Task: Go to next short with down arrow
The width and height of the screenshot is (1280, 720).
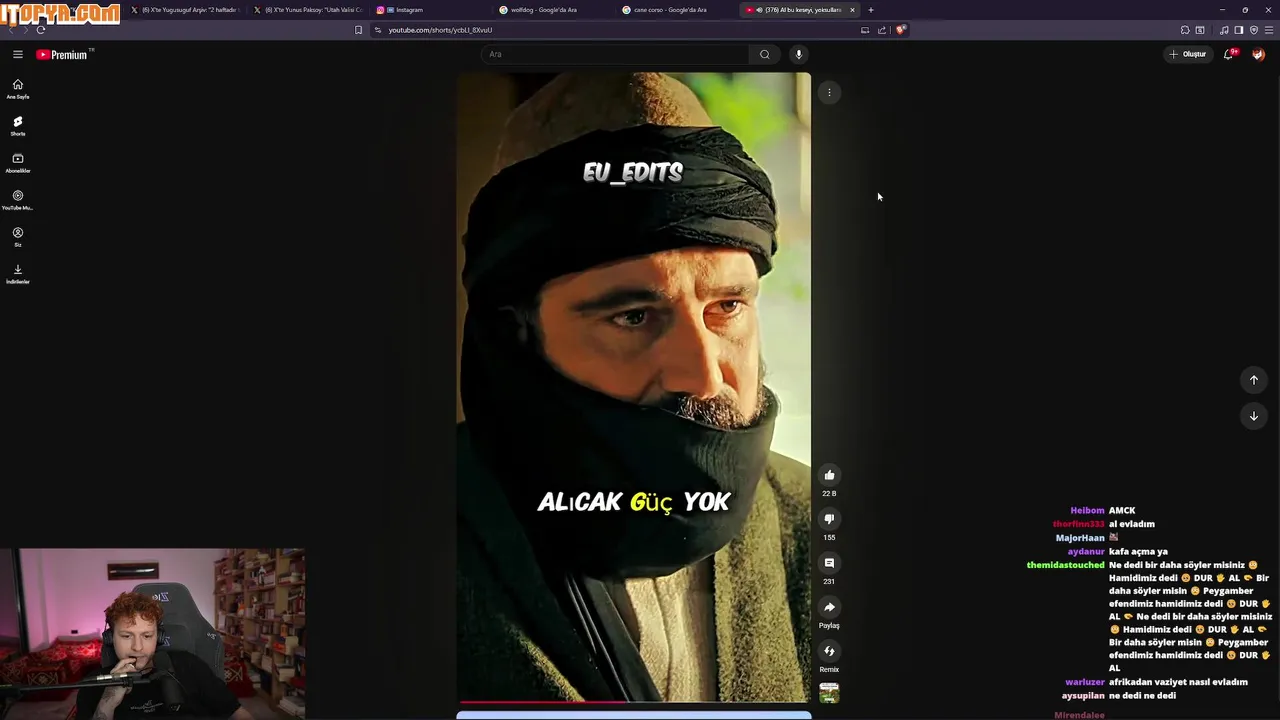Action: [x=1253, y=416]
